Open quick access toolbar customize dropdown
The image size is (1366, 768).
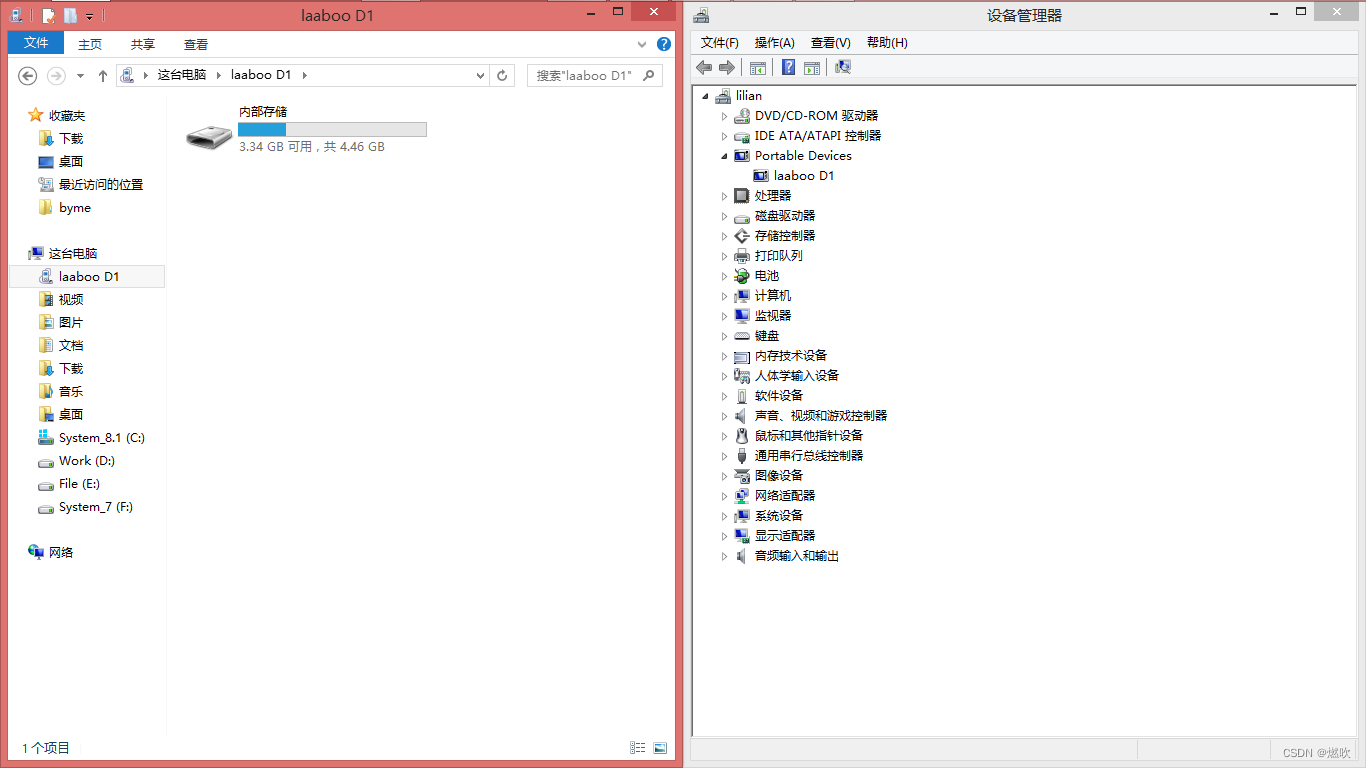90,16
